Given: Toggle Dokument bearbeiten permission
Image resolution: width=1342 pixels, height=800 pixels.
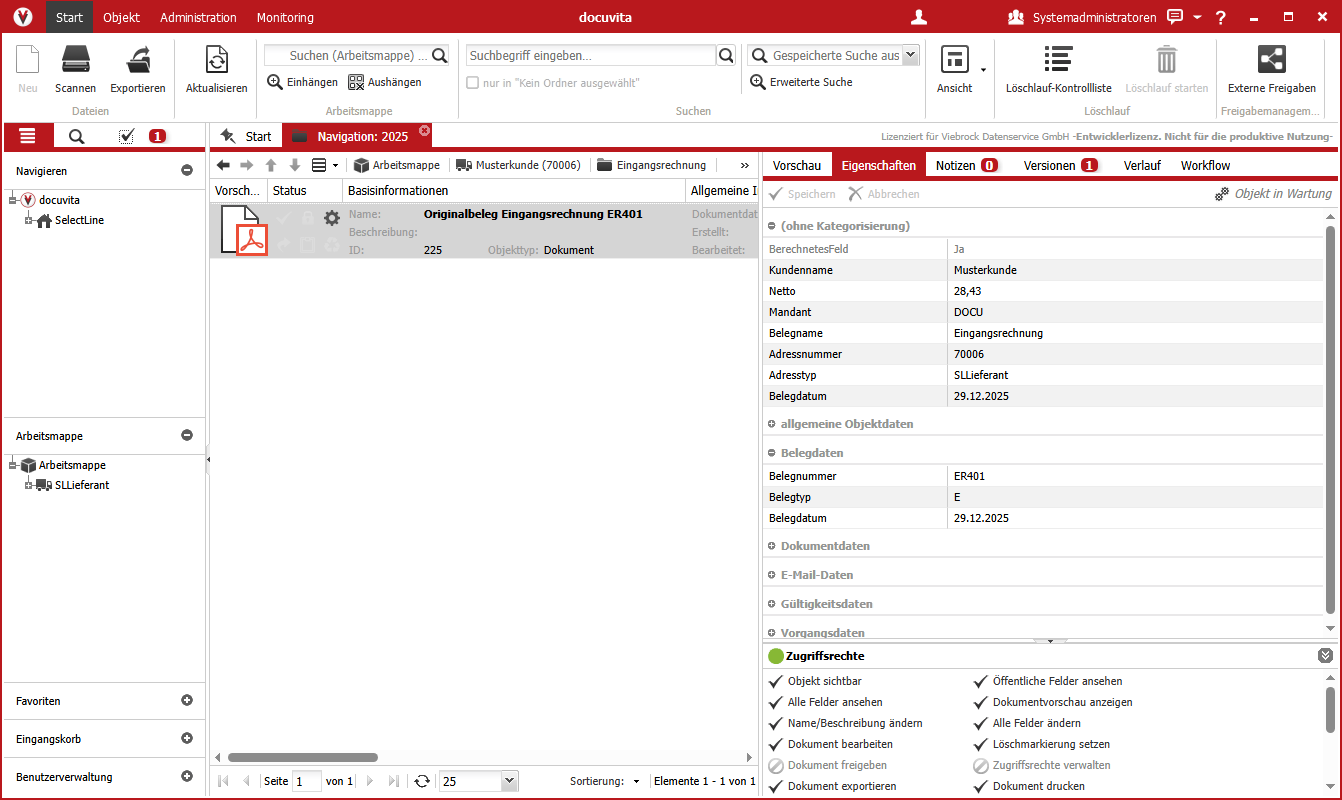Looking at the screenshot, I should [775, 744].
